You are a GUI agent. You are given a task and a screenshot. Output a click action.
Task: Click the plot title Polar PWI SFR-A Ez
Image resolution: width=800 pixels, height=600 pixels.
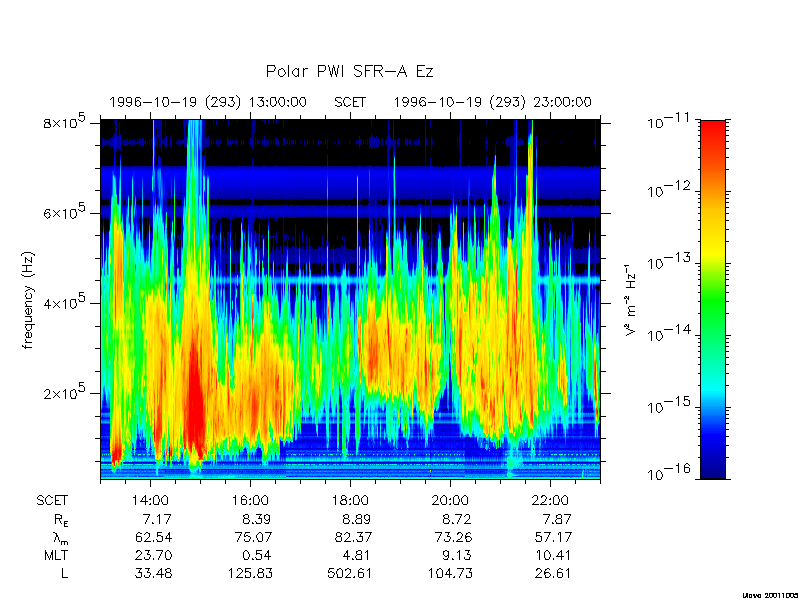349,72
